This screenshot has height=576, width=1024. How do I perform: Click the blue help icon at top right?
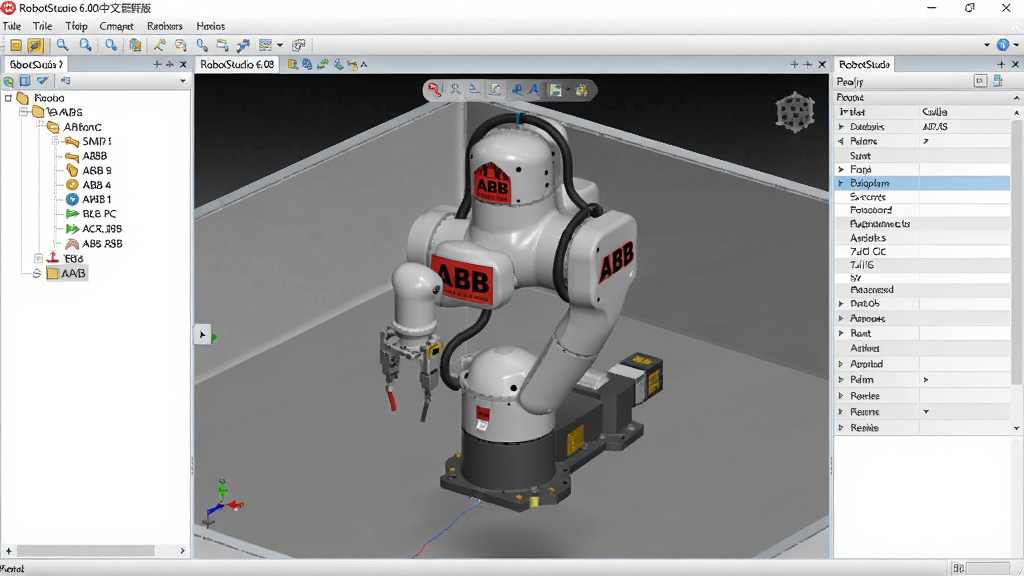click(1003, 44)
